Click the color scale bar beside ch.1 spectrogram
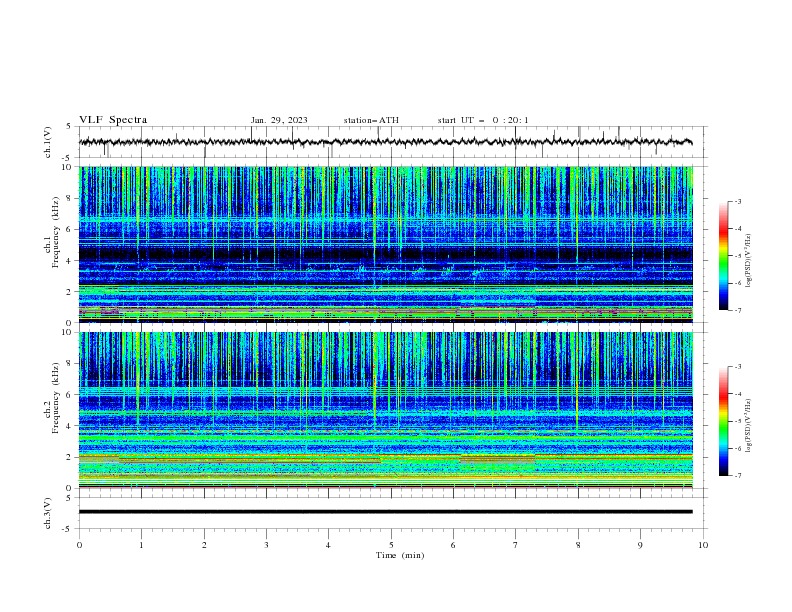The height and width of the screenshot is (612, 792). coord(723,256)
